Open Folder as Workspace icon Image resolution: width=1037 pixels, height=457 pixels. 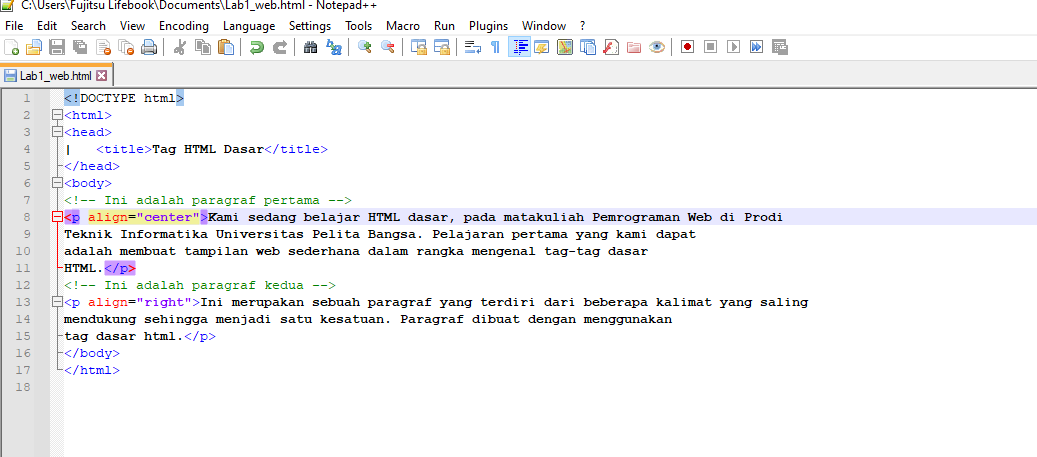634,47
